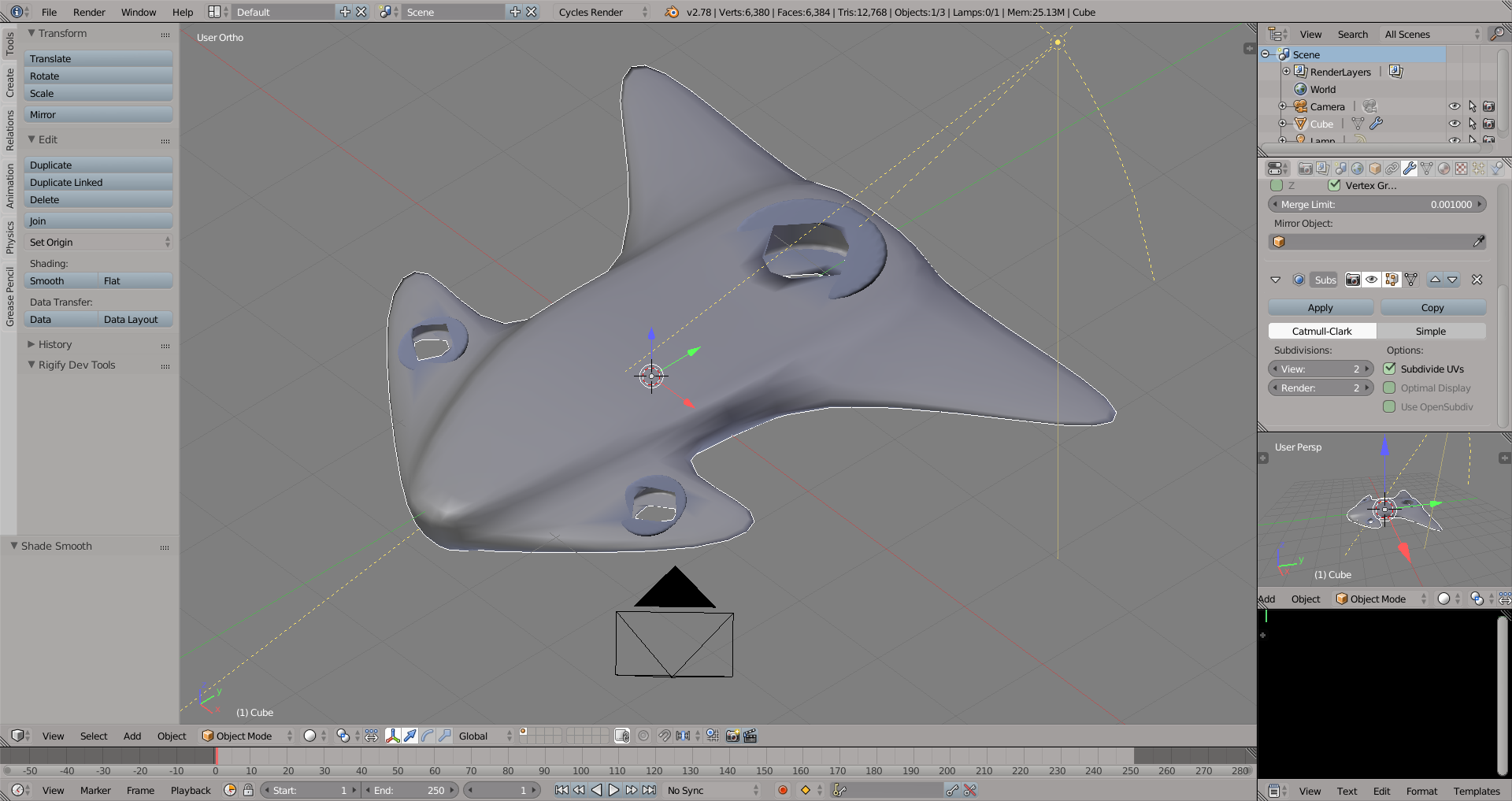Image resolution: width=1512 pixels, height=801 pixels.
Task: Remove the Subsurf modifier with X icon
Action: tap(1477, 280)
